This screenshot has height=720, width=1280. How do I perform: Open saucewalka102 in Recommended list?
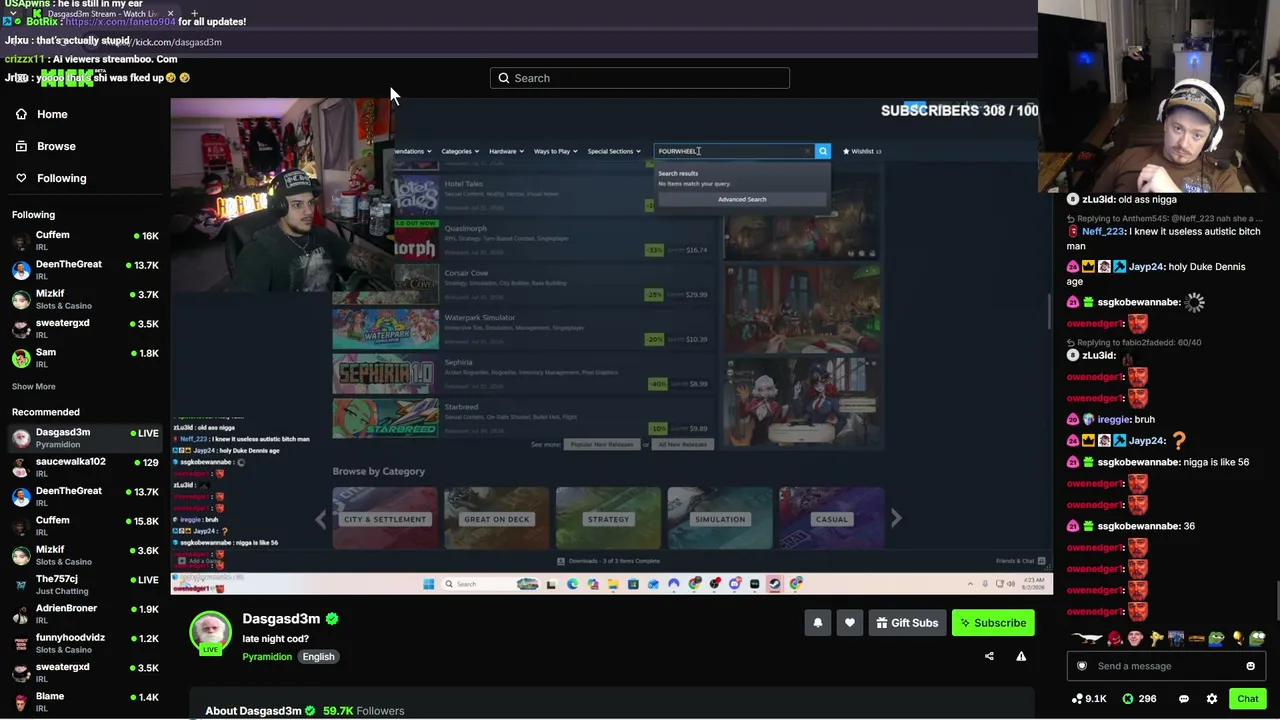85,467
